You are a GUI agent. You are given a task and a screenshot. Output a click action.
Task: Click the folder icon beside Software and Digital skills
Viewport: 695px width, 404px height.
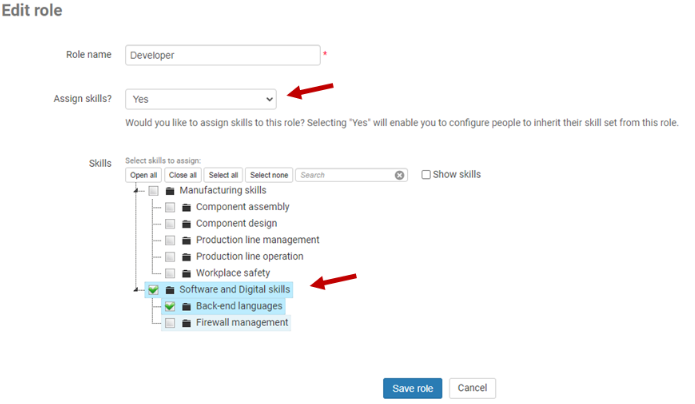point(170,290)
